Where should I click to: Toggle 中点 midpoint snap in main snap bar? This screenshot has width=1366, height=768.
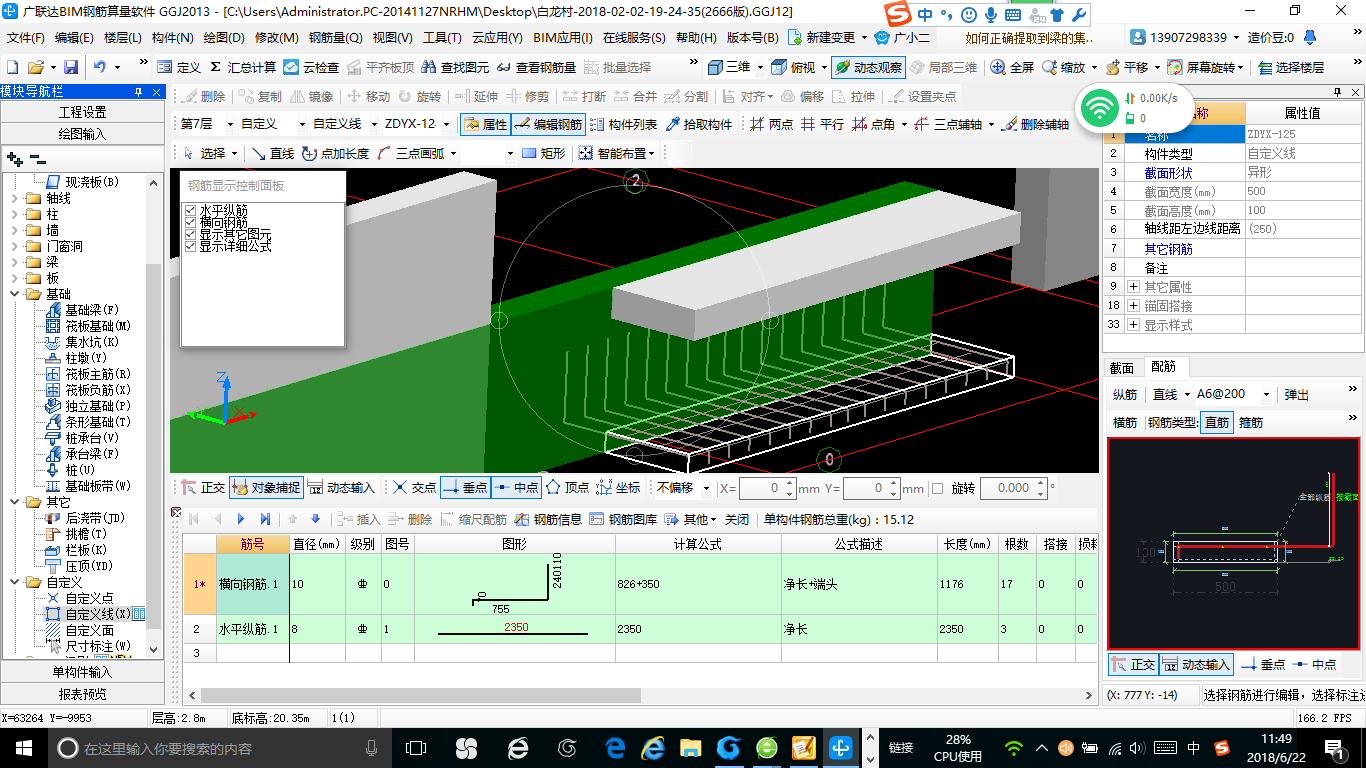click(516, 488)
